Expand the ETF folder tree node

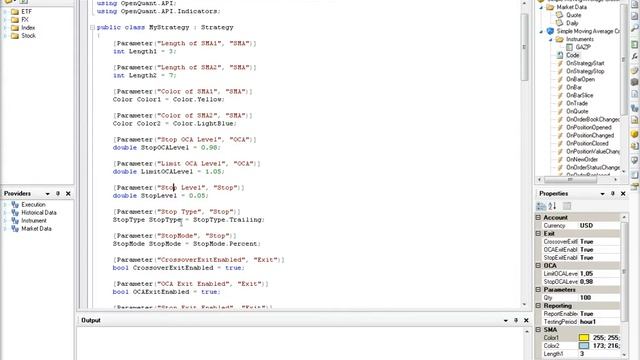(5, 12)
